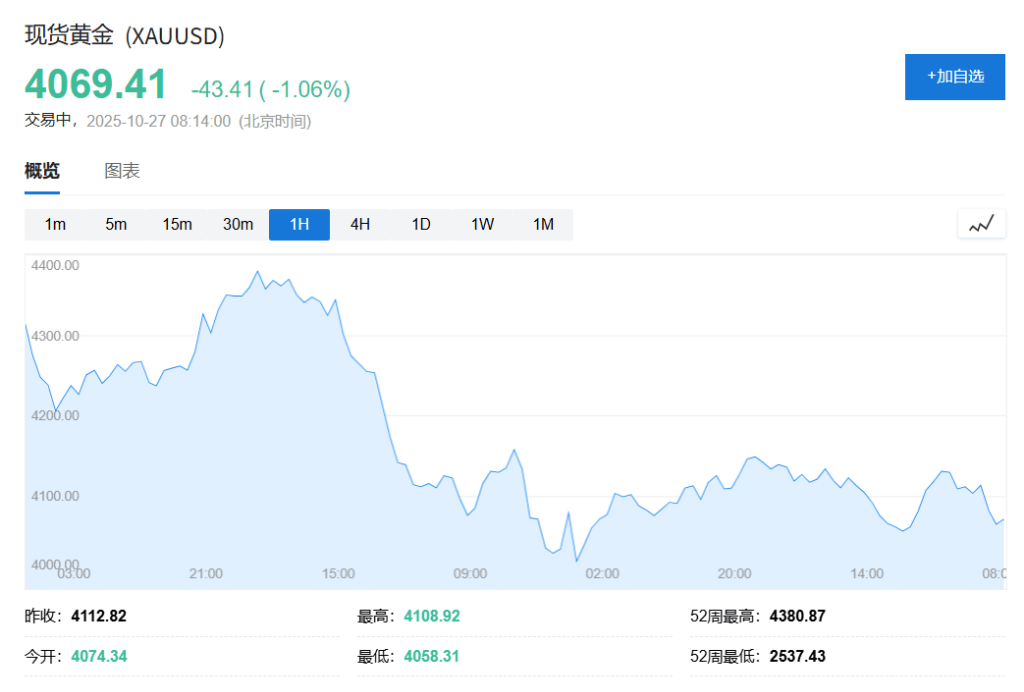Select the 1W time interval
The height and width of the screenshot is (692, 1024).
[482, 224]
